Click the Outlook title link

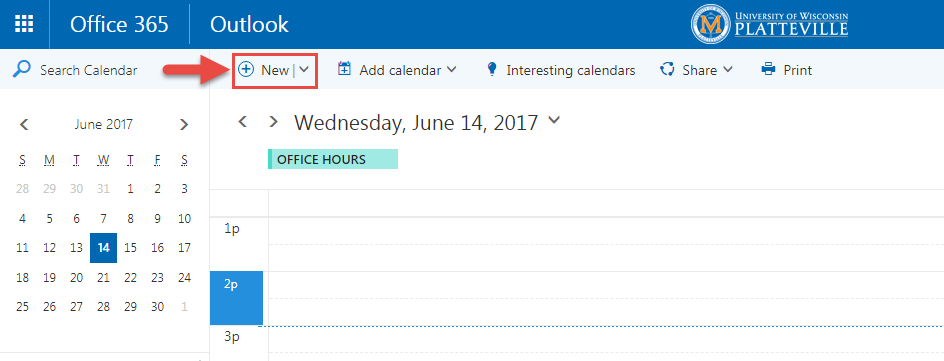click(249, 24)
